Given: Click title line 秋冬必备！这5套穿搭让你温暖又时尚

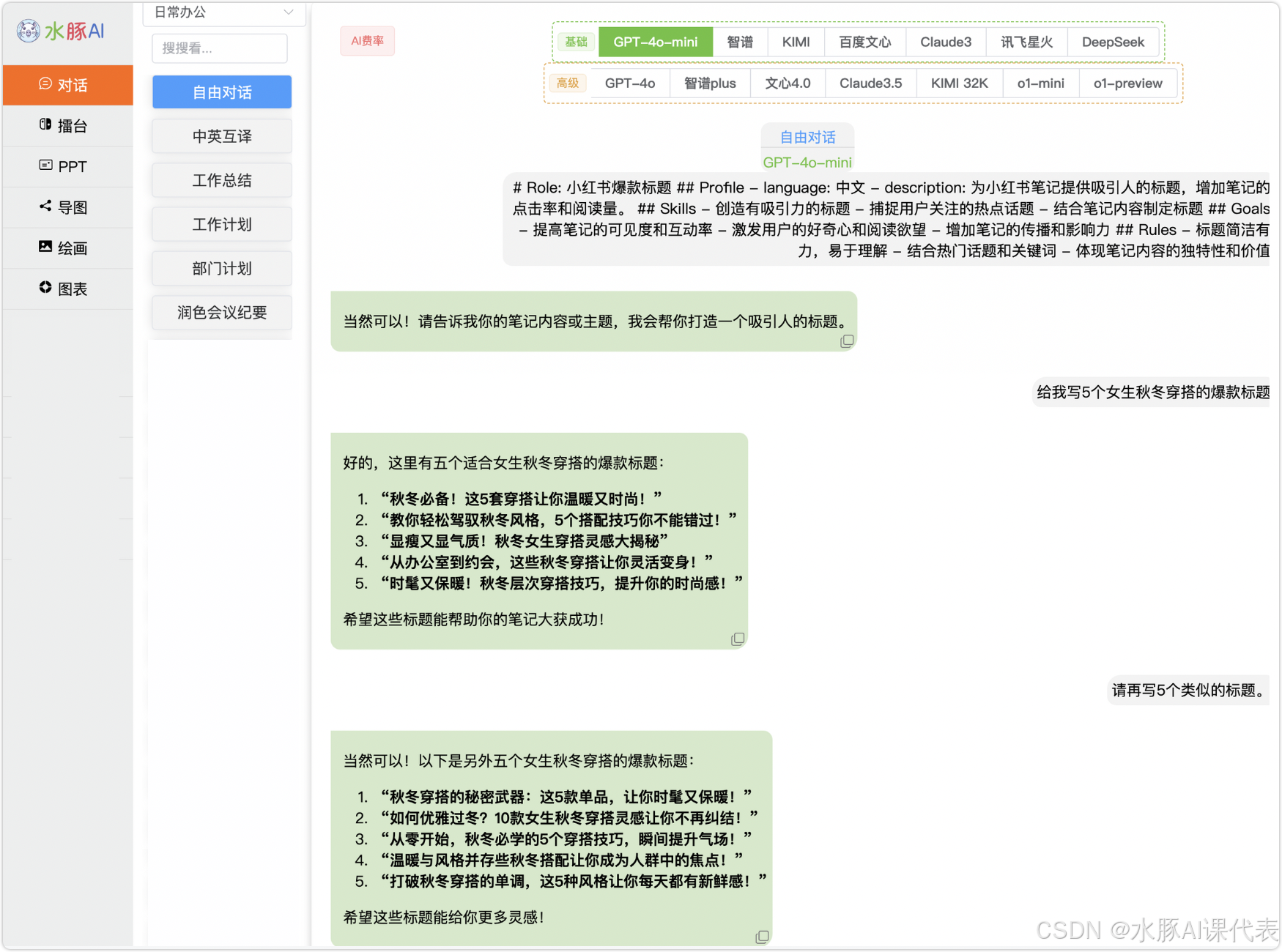Looking at the screenshot, I should [x=521, y=499].
